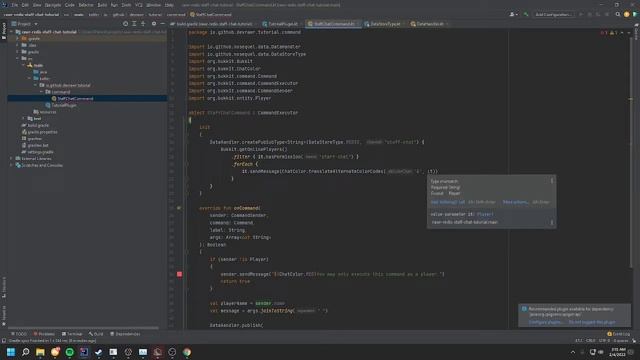Screen dimensions: 640x360
Task: Open Add Configuration dropdown
Action: pos(553,14)
